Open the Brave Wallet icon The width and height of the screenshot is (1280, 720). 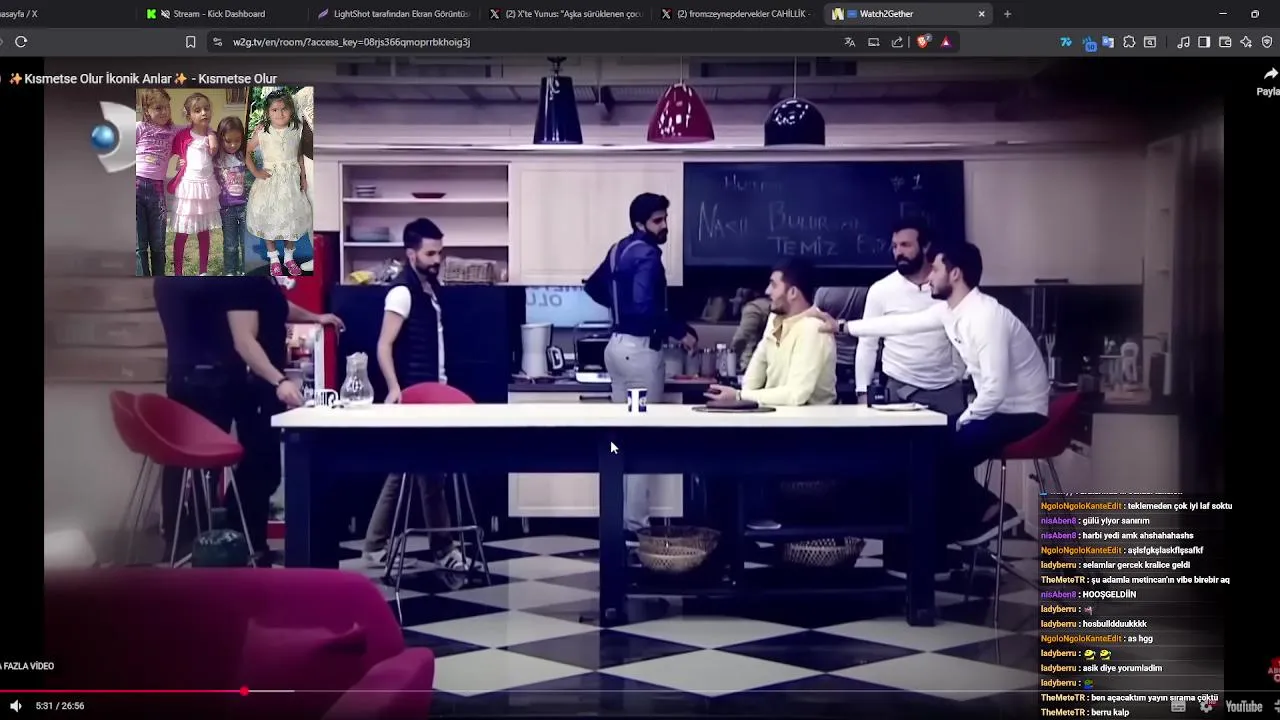point(1225,42)
